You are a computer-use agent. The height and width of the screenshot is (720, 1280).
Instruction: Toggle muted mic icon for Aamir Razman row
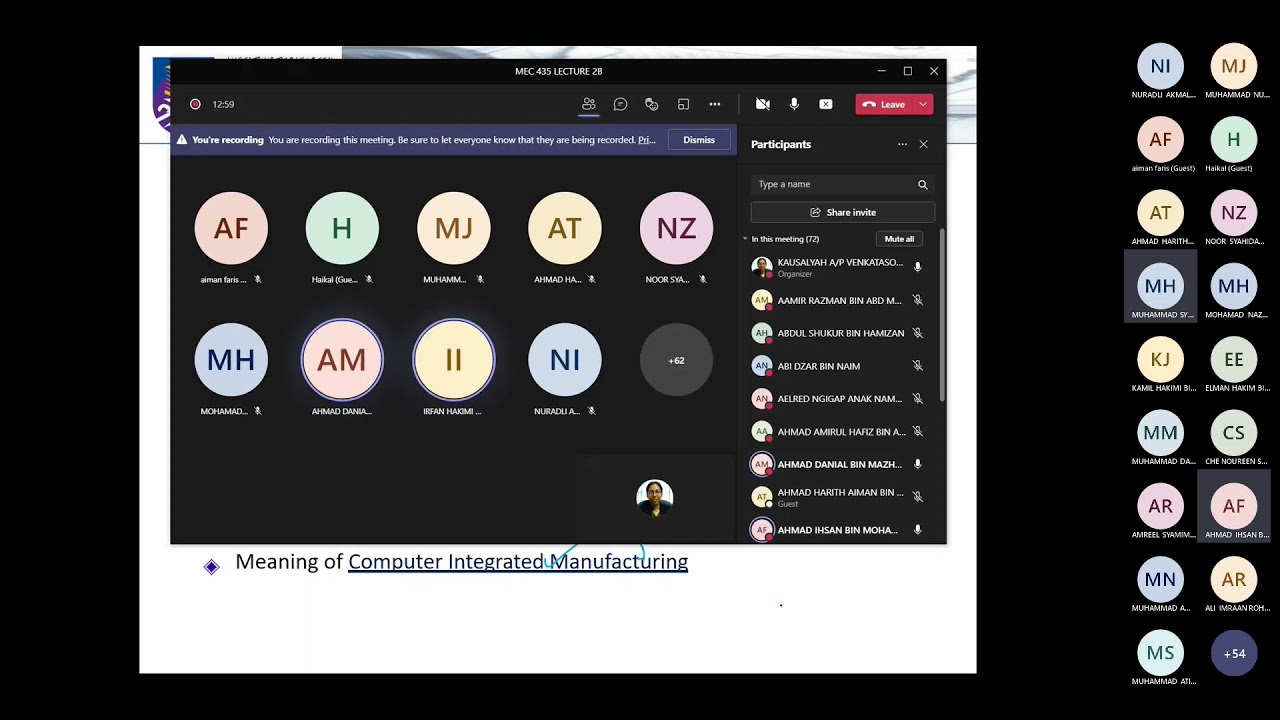[x=917, y=300]
